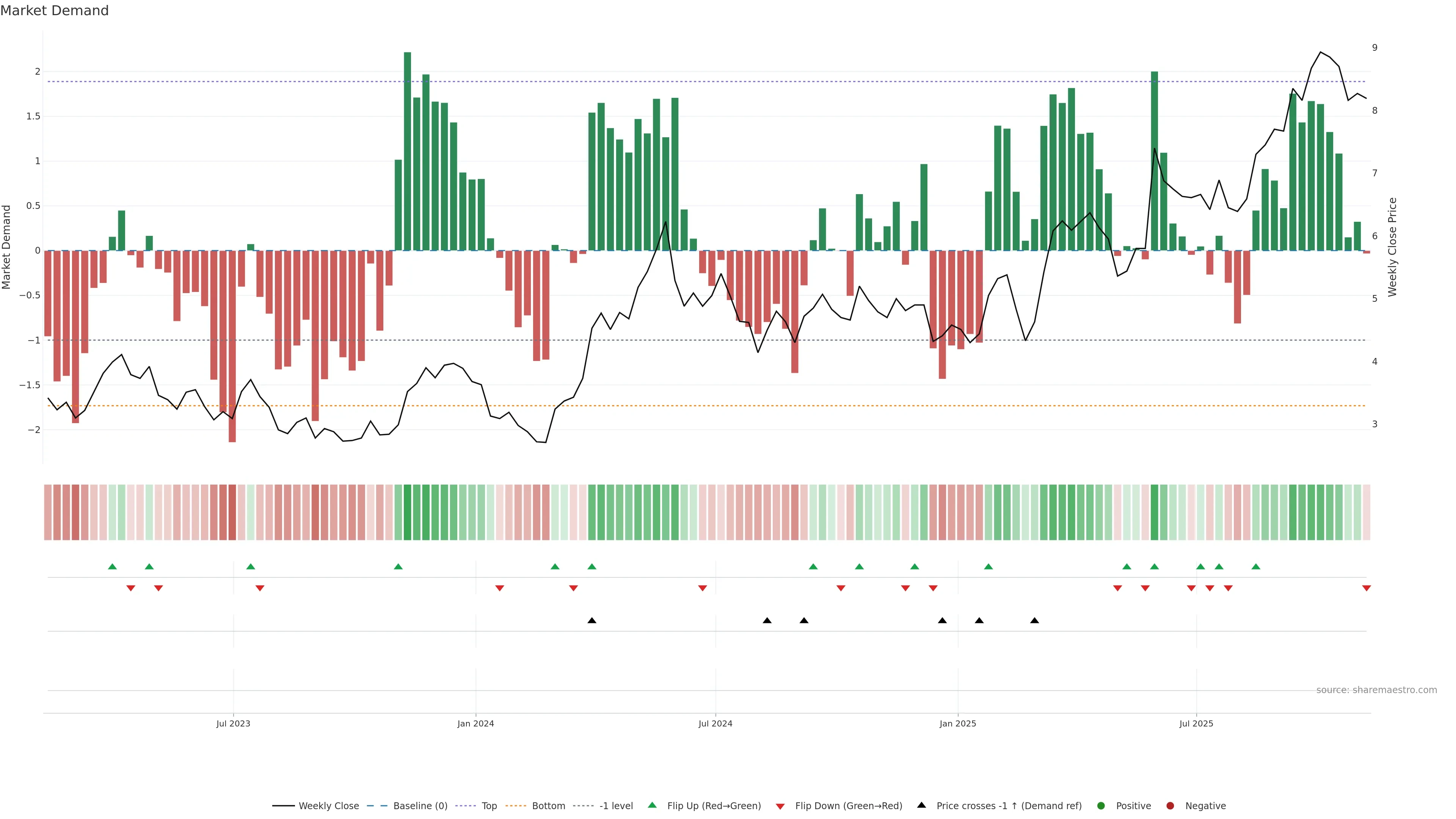Click the first black price-cross triangle marker
Viewport: 1456px width, 819px height.
(x=592, y=621)
